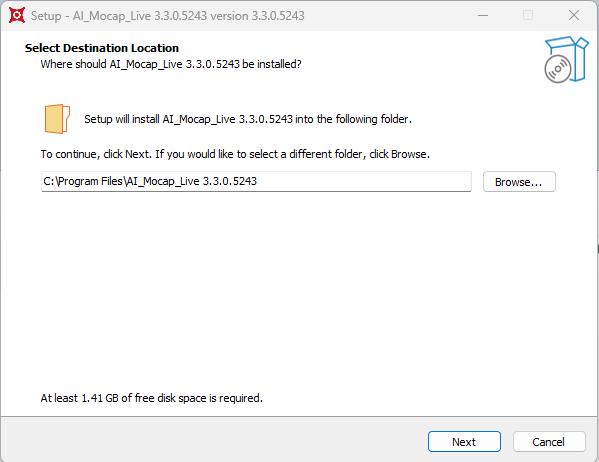Minimize the Setup window
599x462 pixels.
point(483,16)
